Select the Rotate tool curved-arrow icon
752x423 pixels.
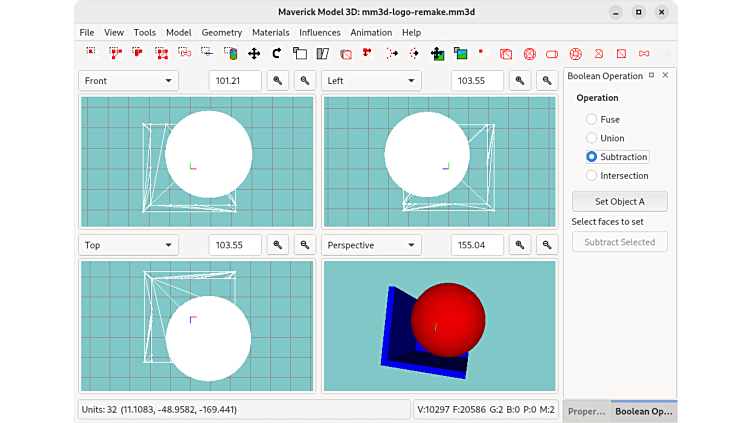[277, 53]
